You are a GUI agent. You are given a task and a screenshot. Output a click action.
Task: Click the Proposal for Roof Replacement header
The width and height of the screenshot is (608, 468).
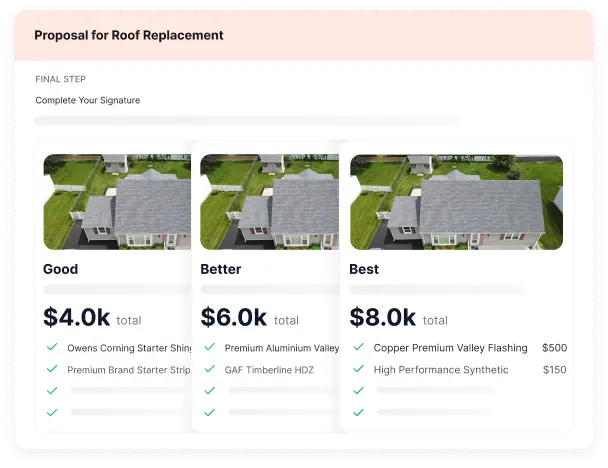pyautogui.click(x=129, y=35)
